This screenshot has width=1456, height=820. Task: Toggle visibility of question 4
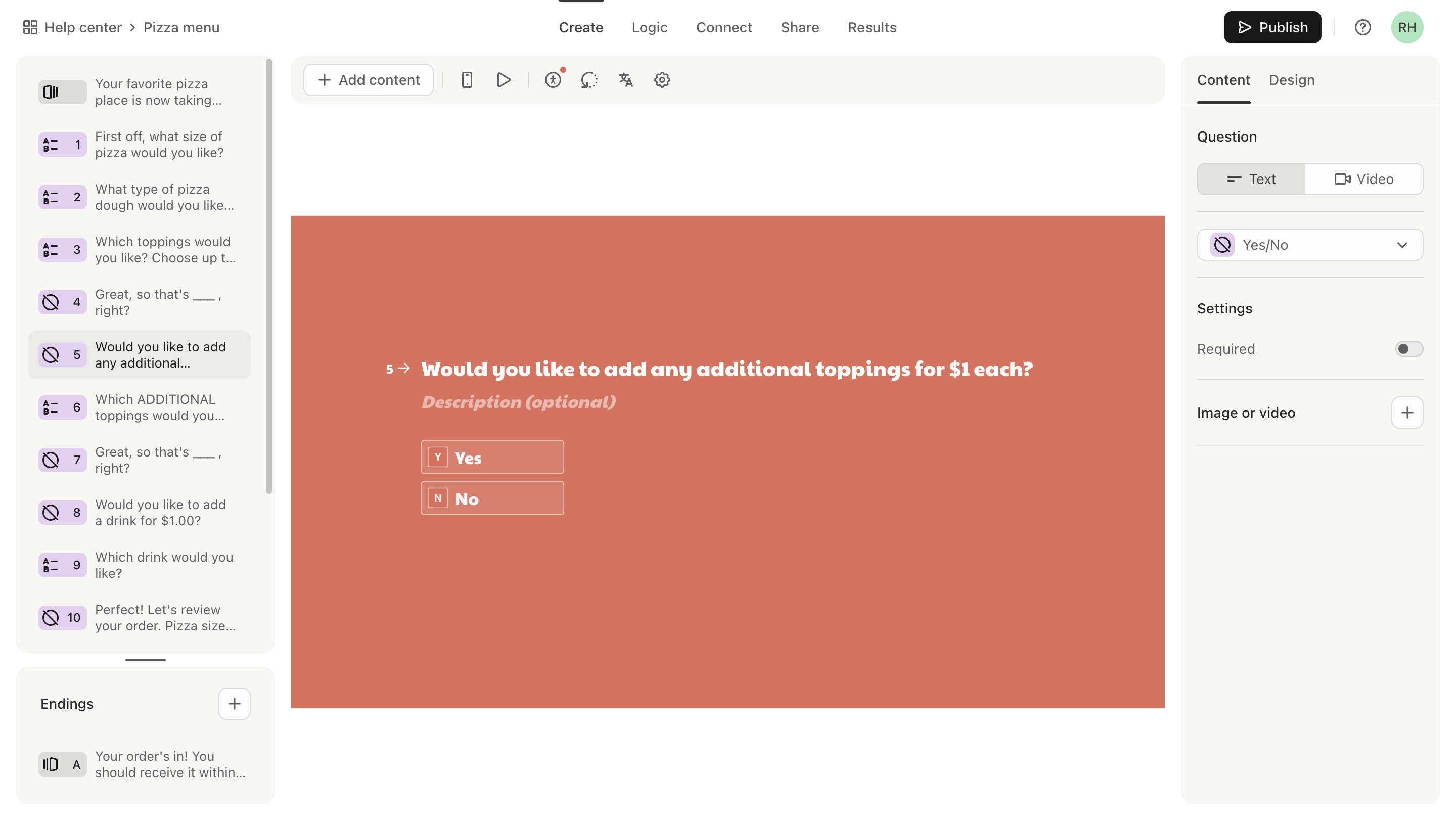coord(51,302)
